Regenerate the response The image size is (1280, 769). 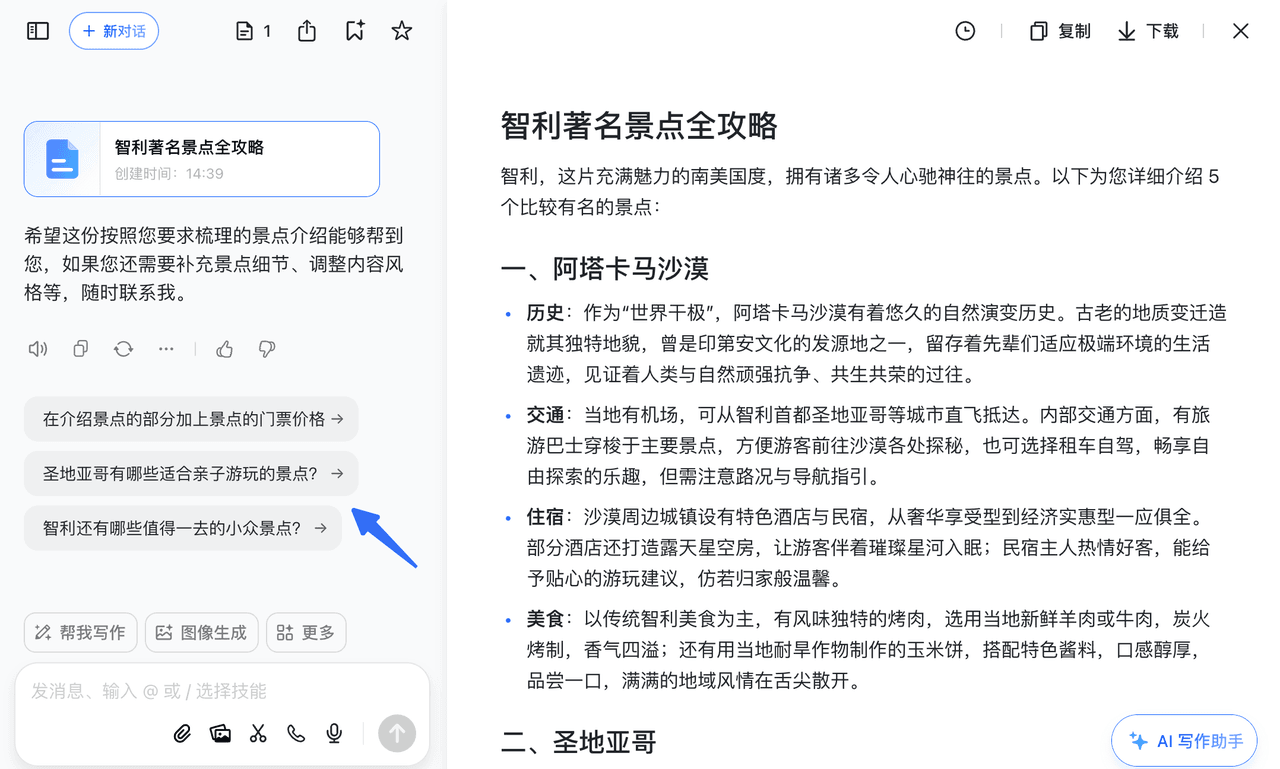pos(123,349)
